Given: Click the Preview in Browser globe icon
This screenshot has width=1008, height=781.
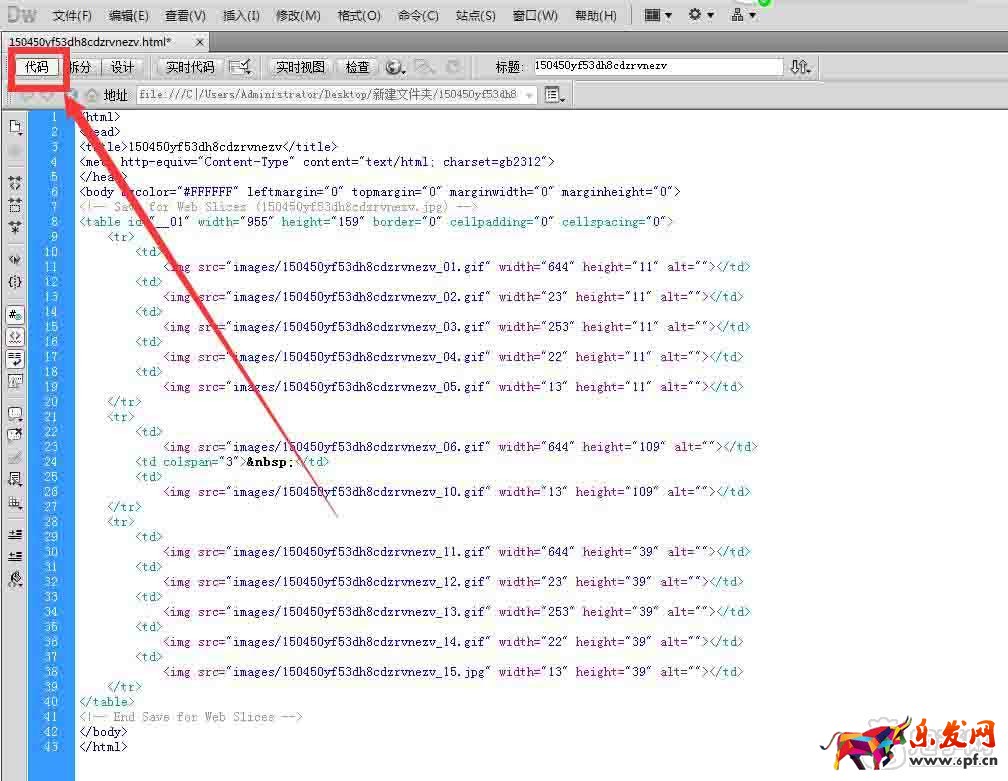Looking at the screenshot, I should (x=394, y=67).
